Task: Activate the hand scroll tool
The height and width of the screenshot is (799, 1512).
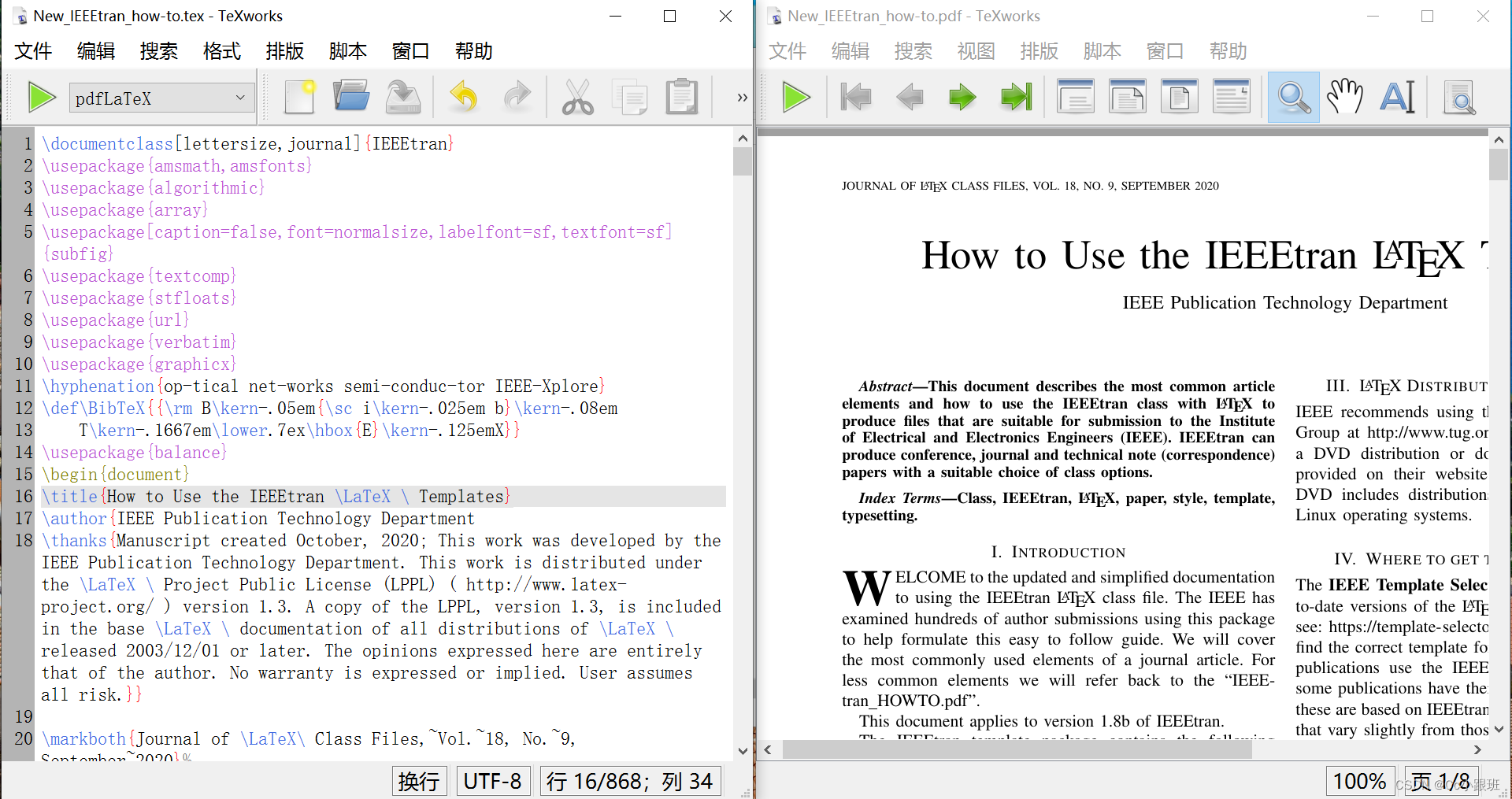Action: (x=1345, y=97)
